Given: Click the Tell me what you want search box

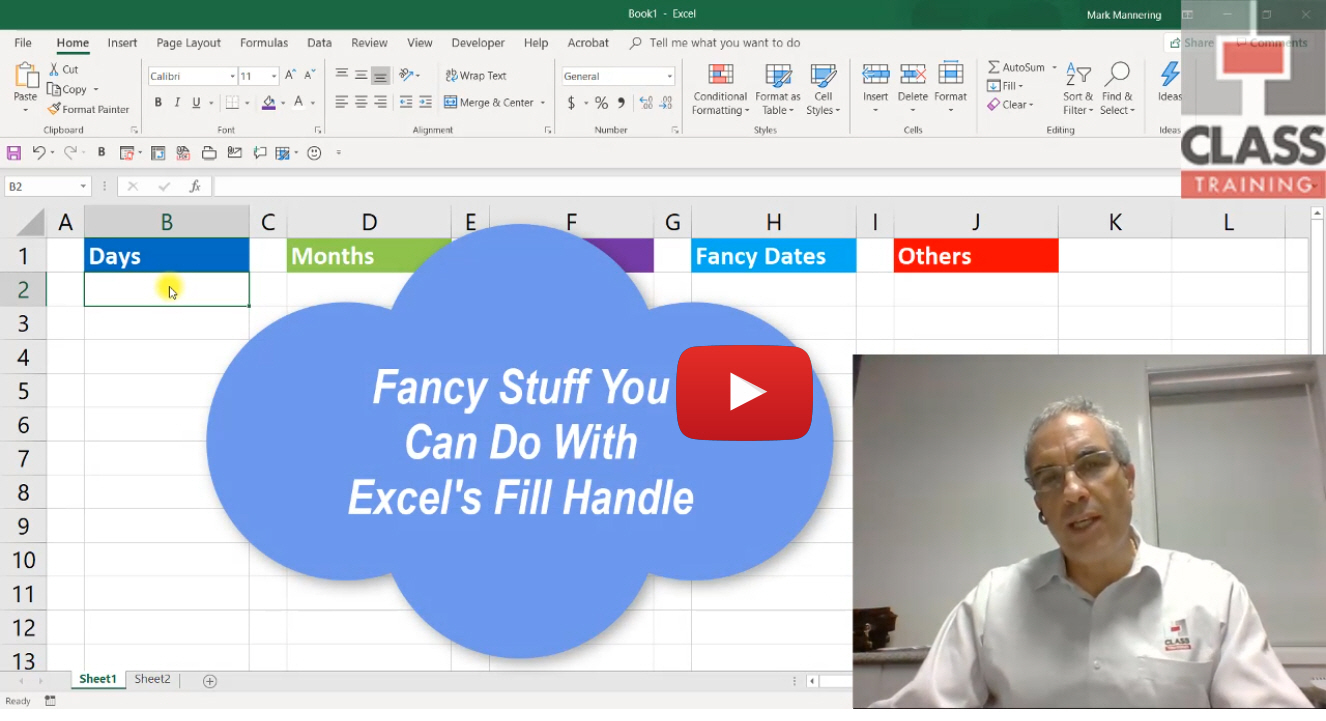Looking at the screenshot, I should [724, 43].
